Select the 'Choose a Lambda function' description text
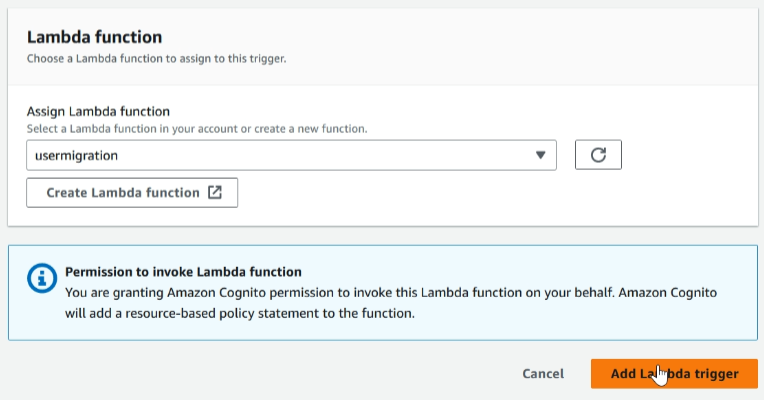 156,58
